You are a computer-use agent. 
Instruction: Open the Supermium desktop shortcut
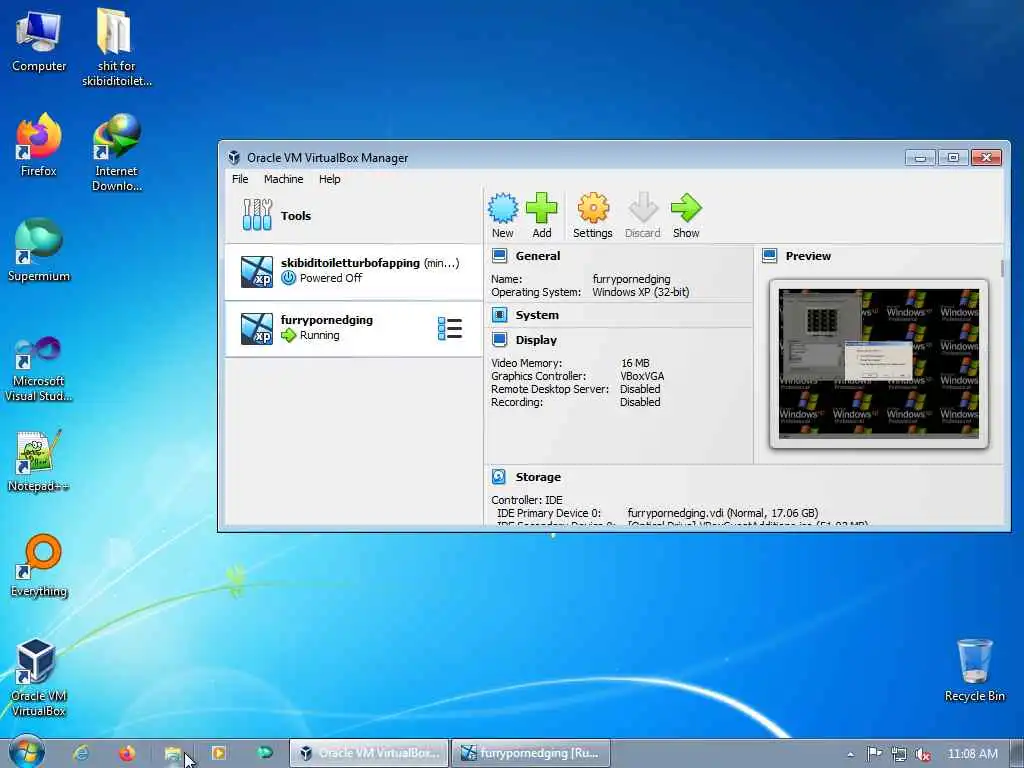39,250
